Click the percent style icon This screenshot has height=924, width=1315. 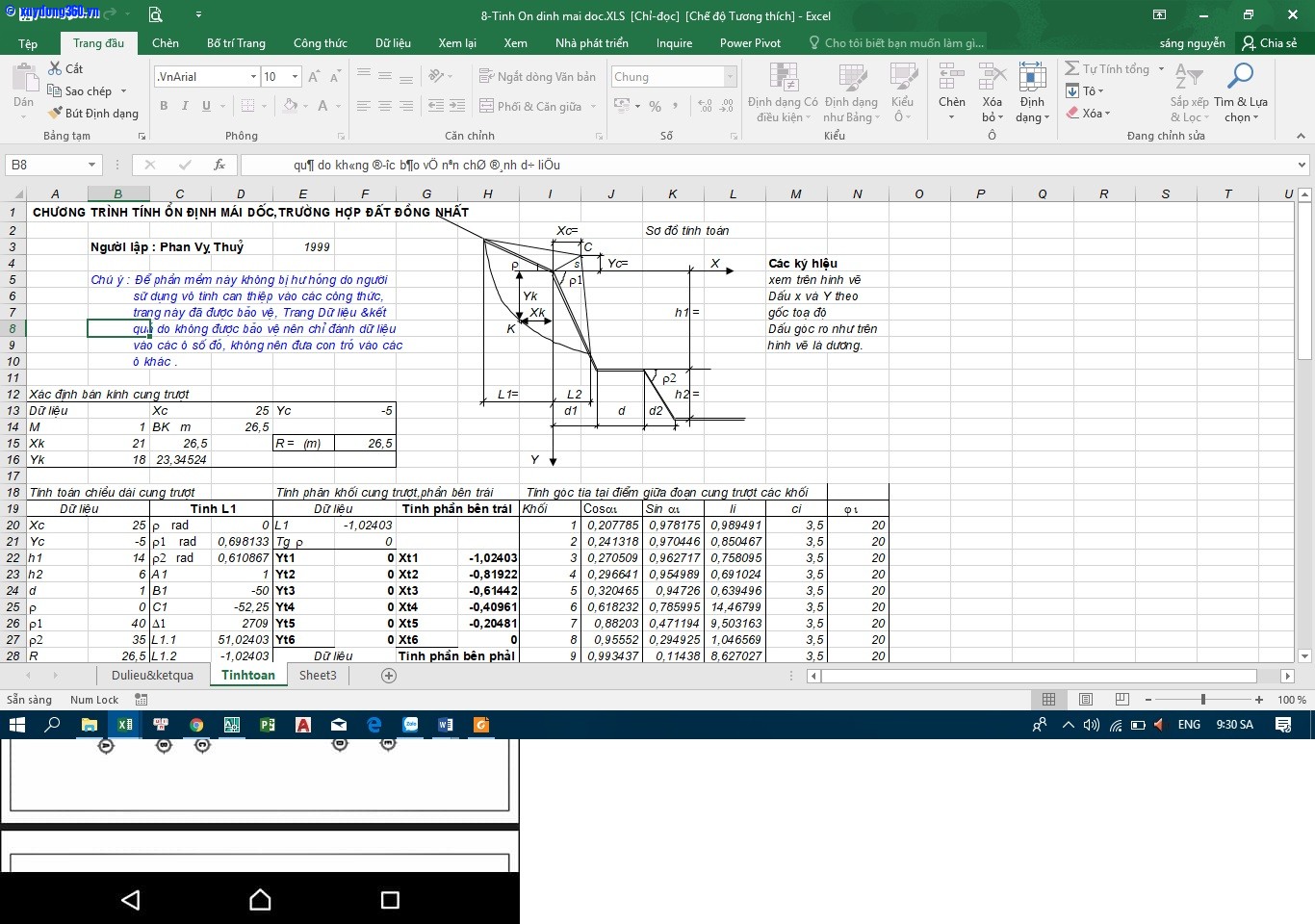pyautogui.click(x=655, y=106)
